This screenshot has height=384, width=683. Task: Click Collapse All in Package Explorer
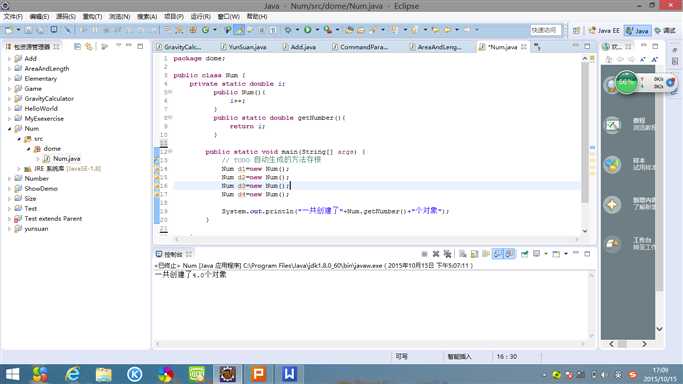(x=77, y=46)
